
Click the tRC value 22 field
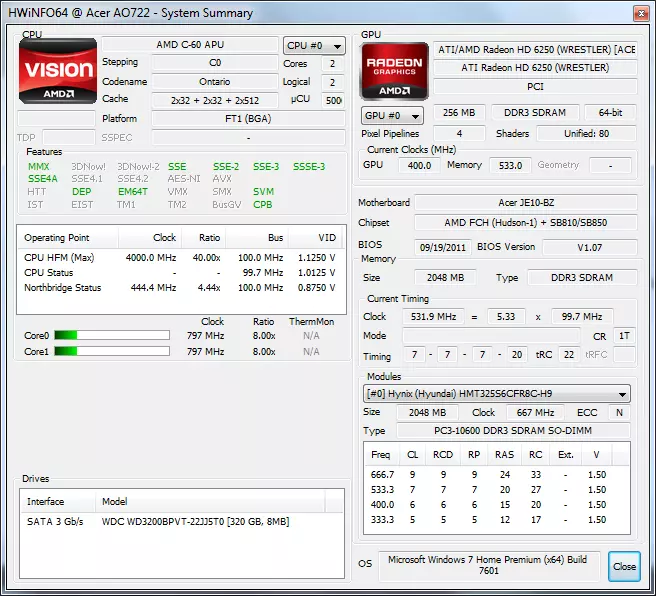point(568,355)
